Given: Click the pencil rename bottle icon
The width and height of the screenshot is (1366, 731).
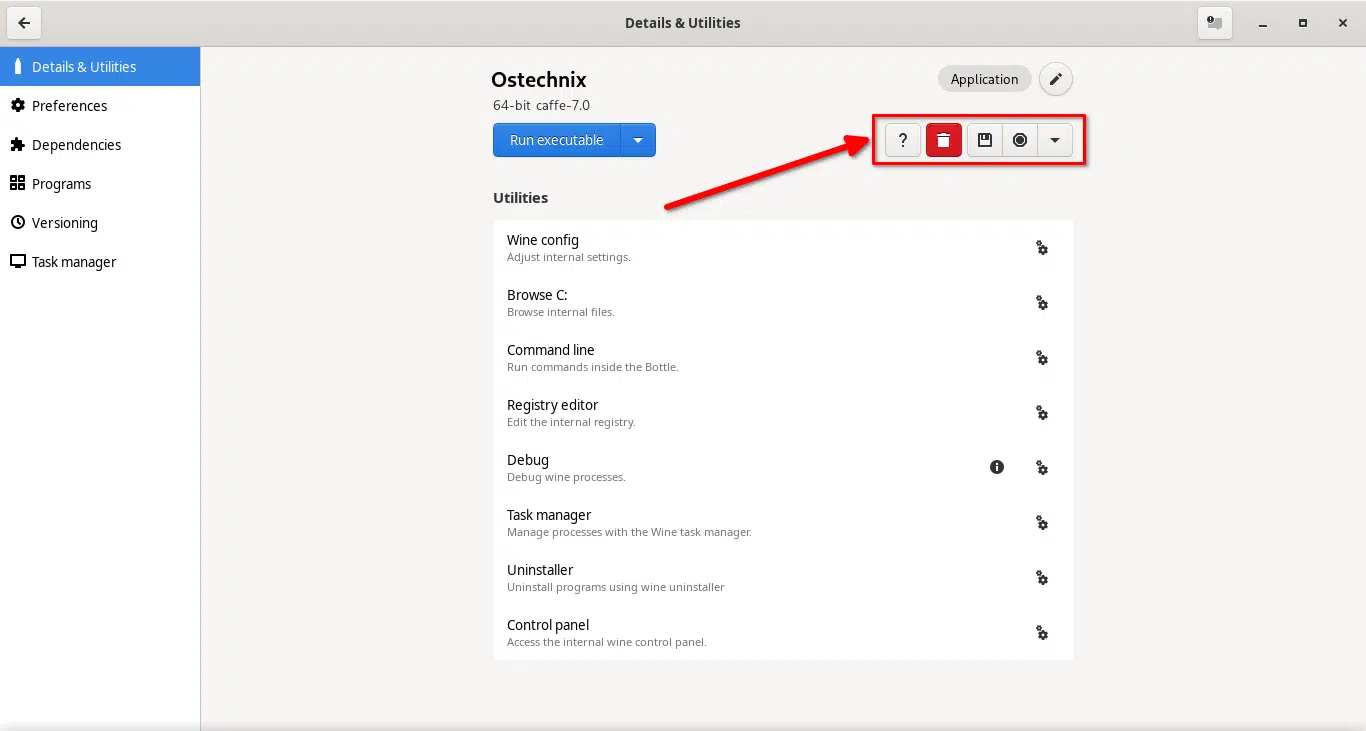Looking at the screenshot, I should click(x=1055, y=79).
